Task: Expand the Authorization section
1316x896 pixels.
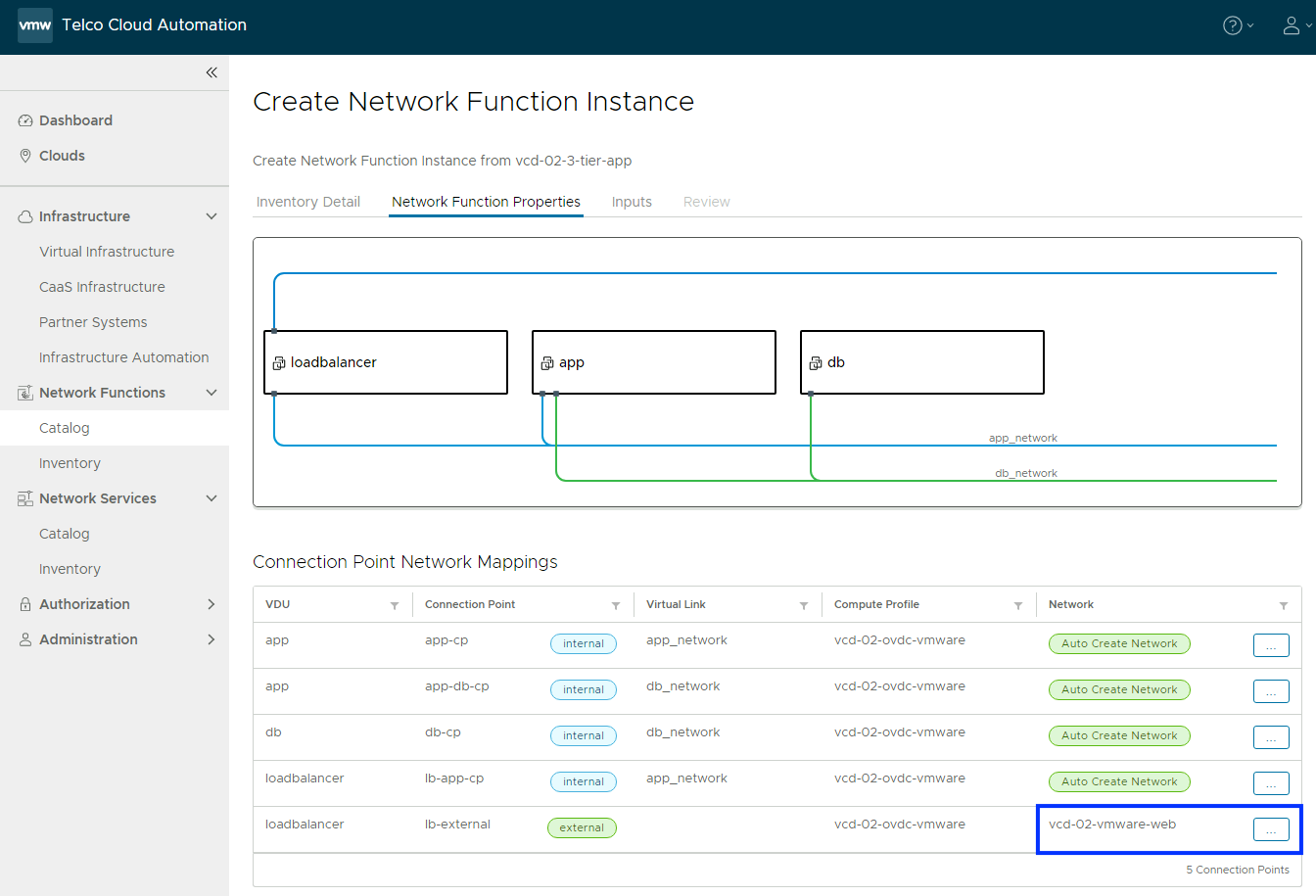Action: [211, 604]
